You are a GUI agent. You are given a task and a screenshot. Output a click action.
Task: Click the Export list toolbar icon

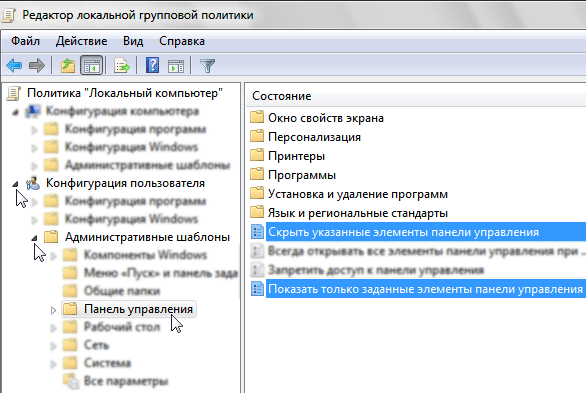(x=122, y=66)
